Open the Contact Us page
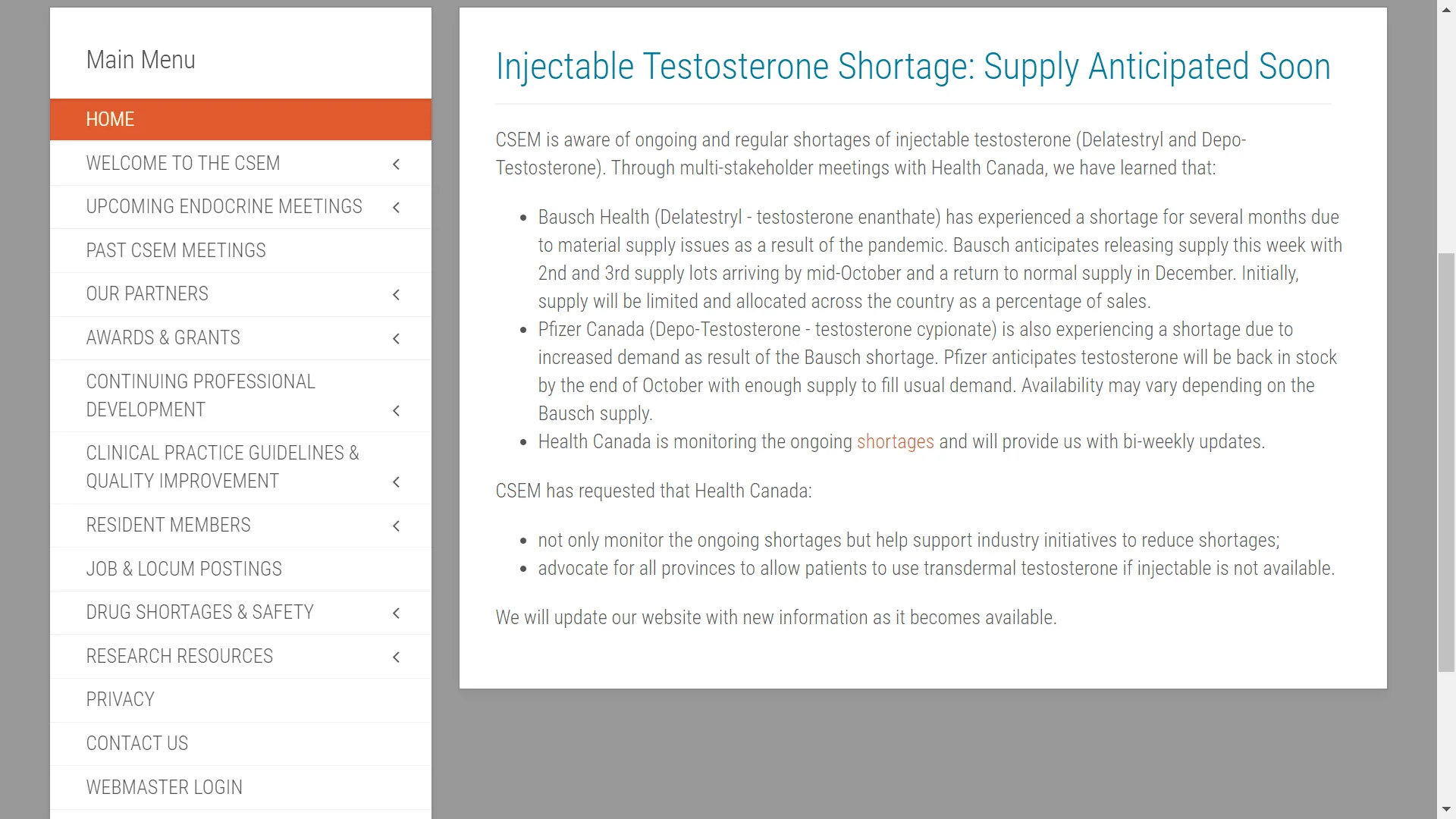This screenshot has width=1456, height=819. coord(240,743)
